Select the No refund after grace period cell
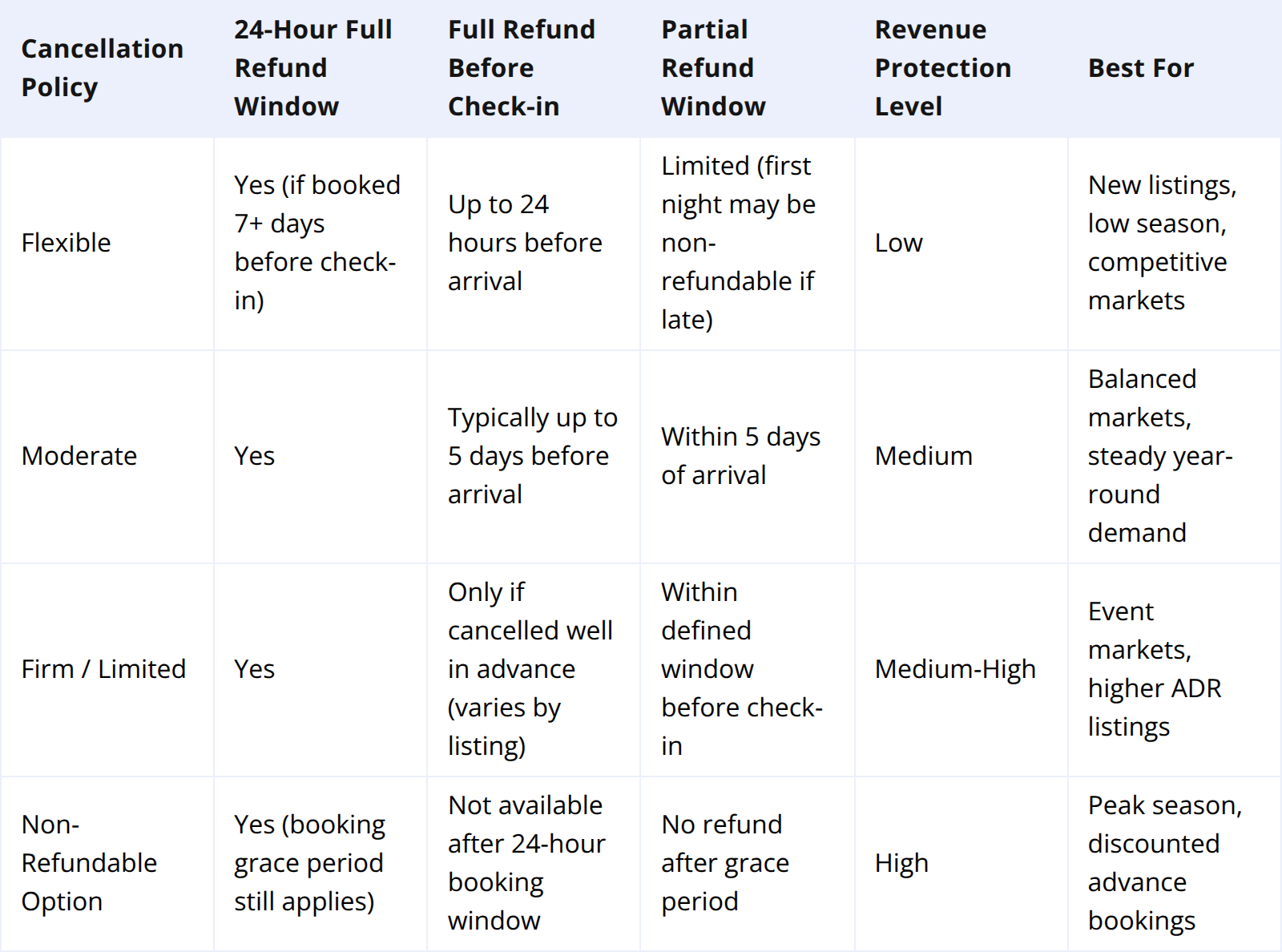This screenshot has width=1282, height=952. [x=725, y=863]
